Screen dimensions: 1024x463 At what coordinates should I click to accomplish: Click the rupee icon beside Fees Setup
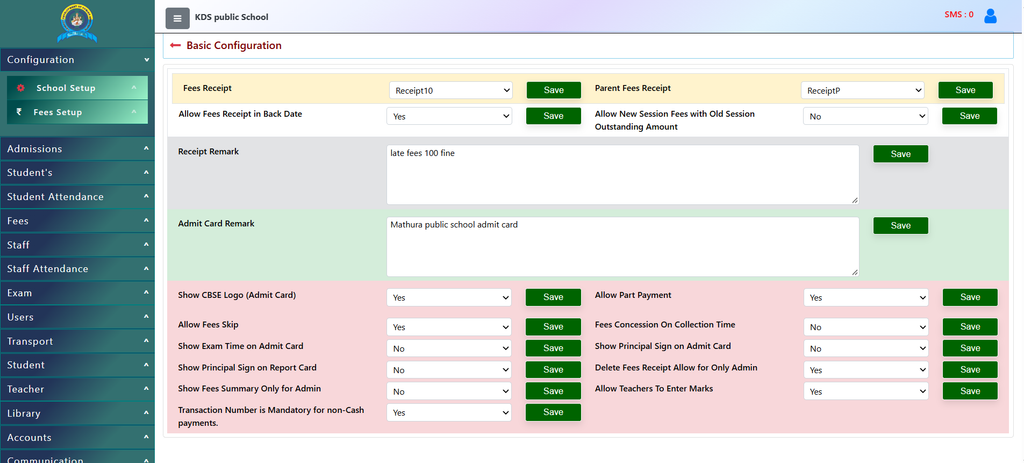[19, 112]
